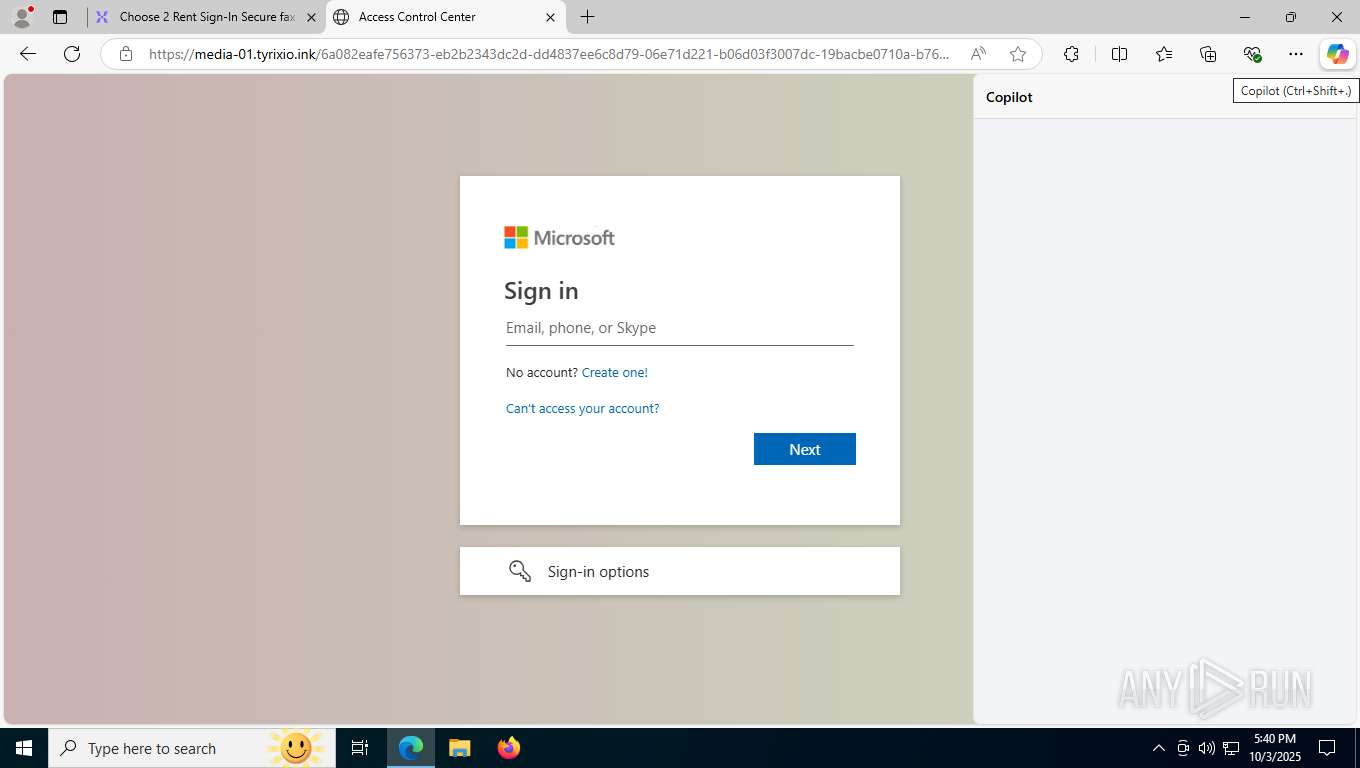Image resolution: width=1360 pixels, height=768 pixels.
Task: Open File Explorer from the taskbar
Action: point(459,748)
